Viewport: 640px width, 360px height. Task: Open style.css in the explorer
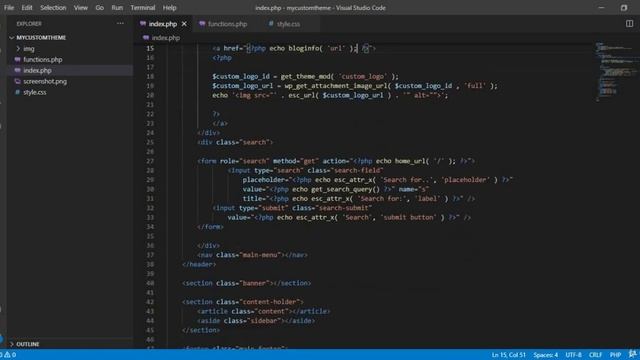[35, 93]
